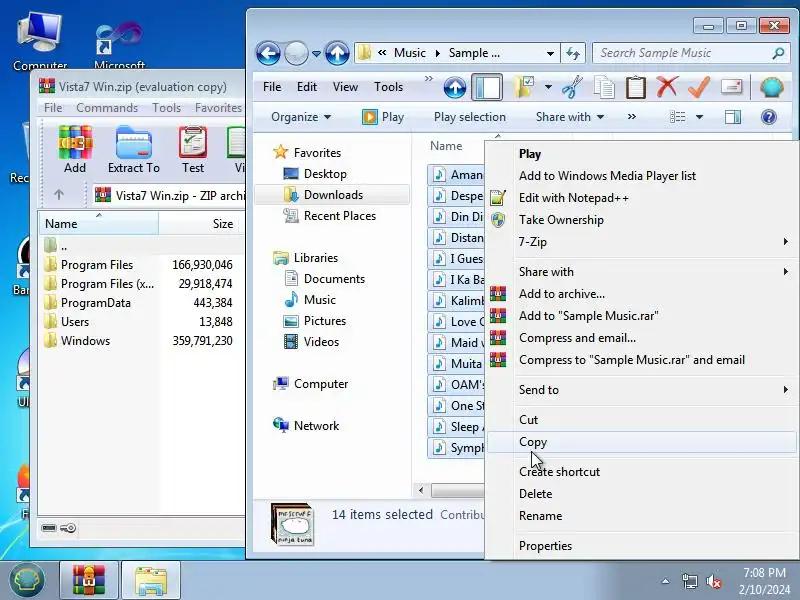The width and height of the screenshot is (800, 600).
Task: Click the network tray icon
Action: point(690,581)
